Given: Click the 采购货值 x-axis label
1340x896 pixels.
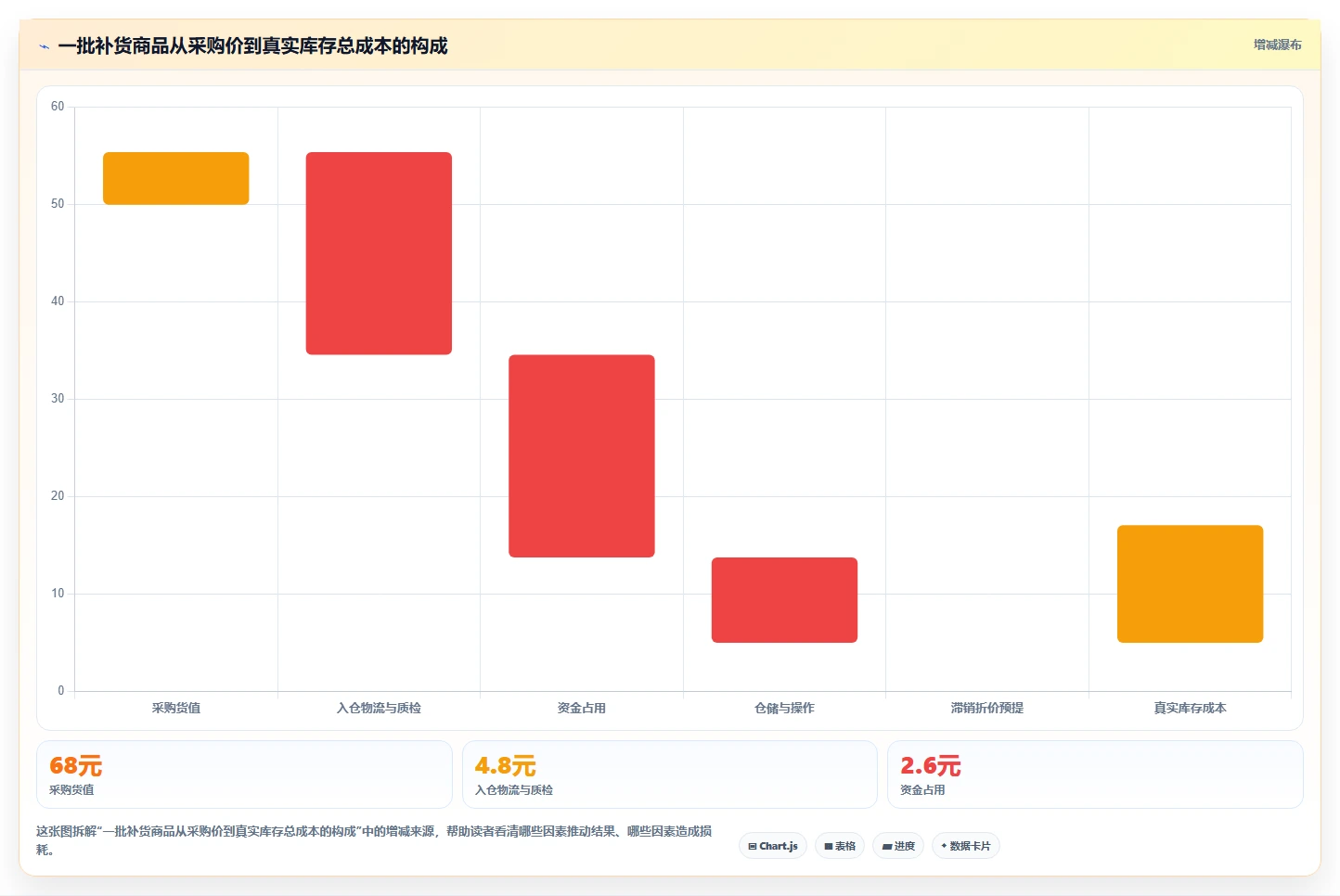Looking at the screenshot, I should (x=176, y=708).
